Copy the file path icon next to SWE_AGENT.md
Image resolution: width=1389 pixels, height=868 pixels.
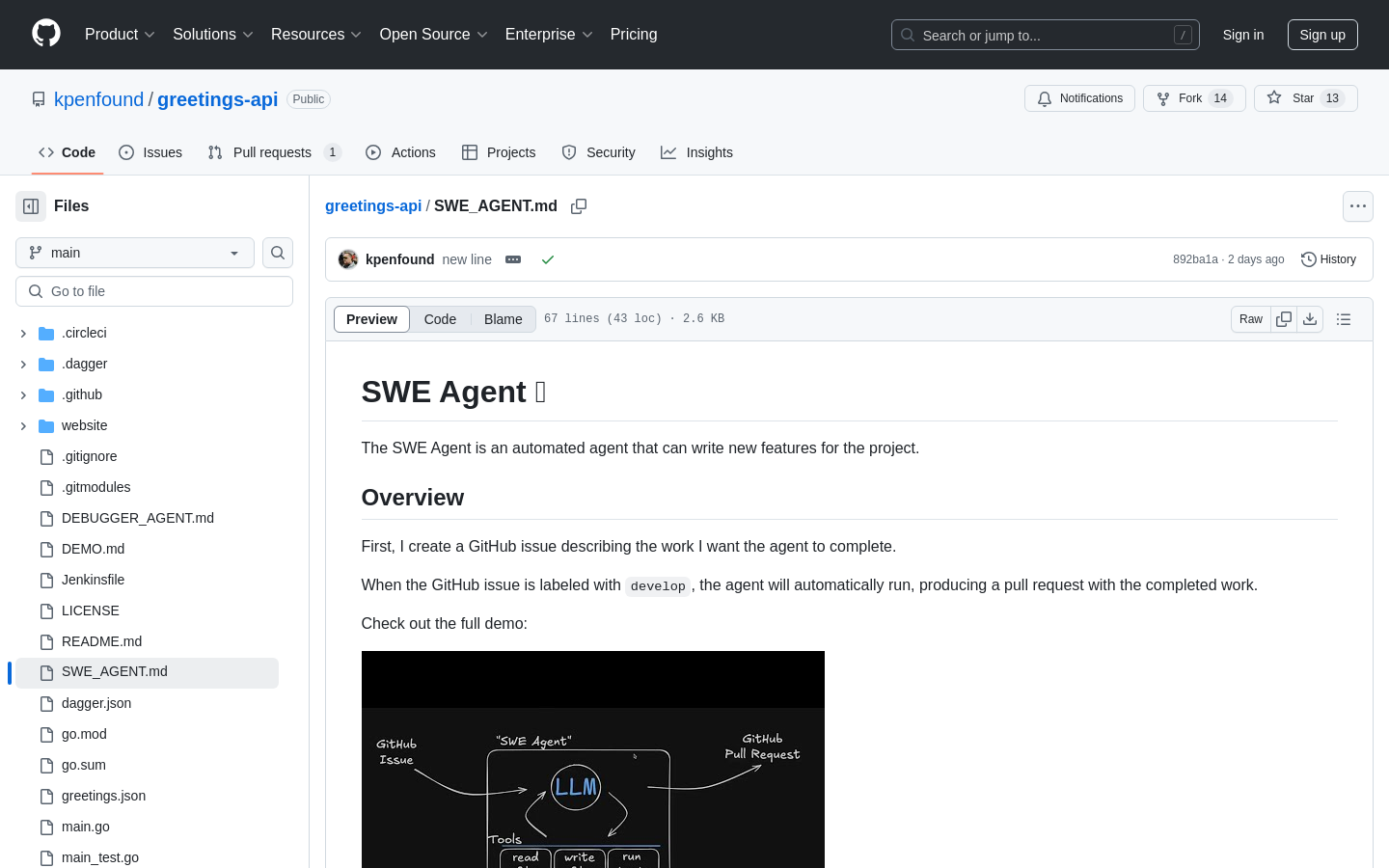(x=579, y=206)
